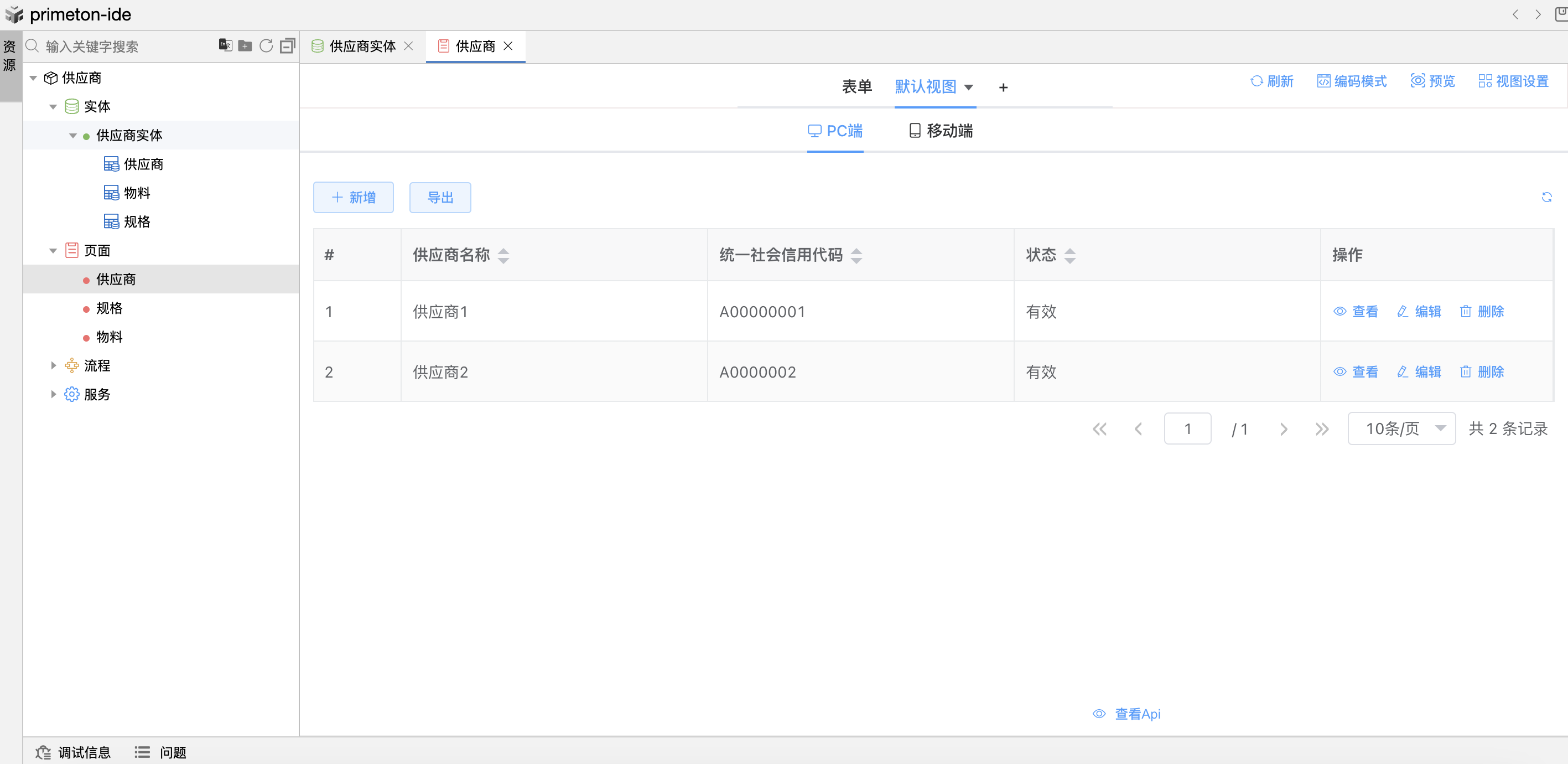Click the refresh icon above the data table
Screen dimensions: 1568x764
point(1548,197)
